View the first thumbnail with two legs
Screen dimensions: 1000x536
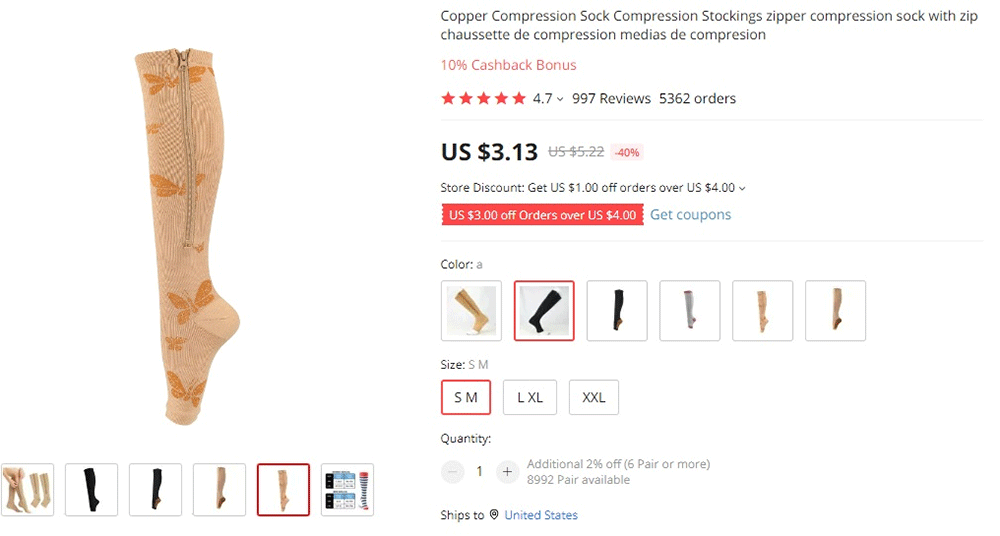[27, 490]
